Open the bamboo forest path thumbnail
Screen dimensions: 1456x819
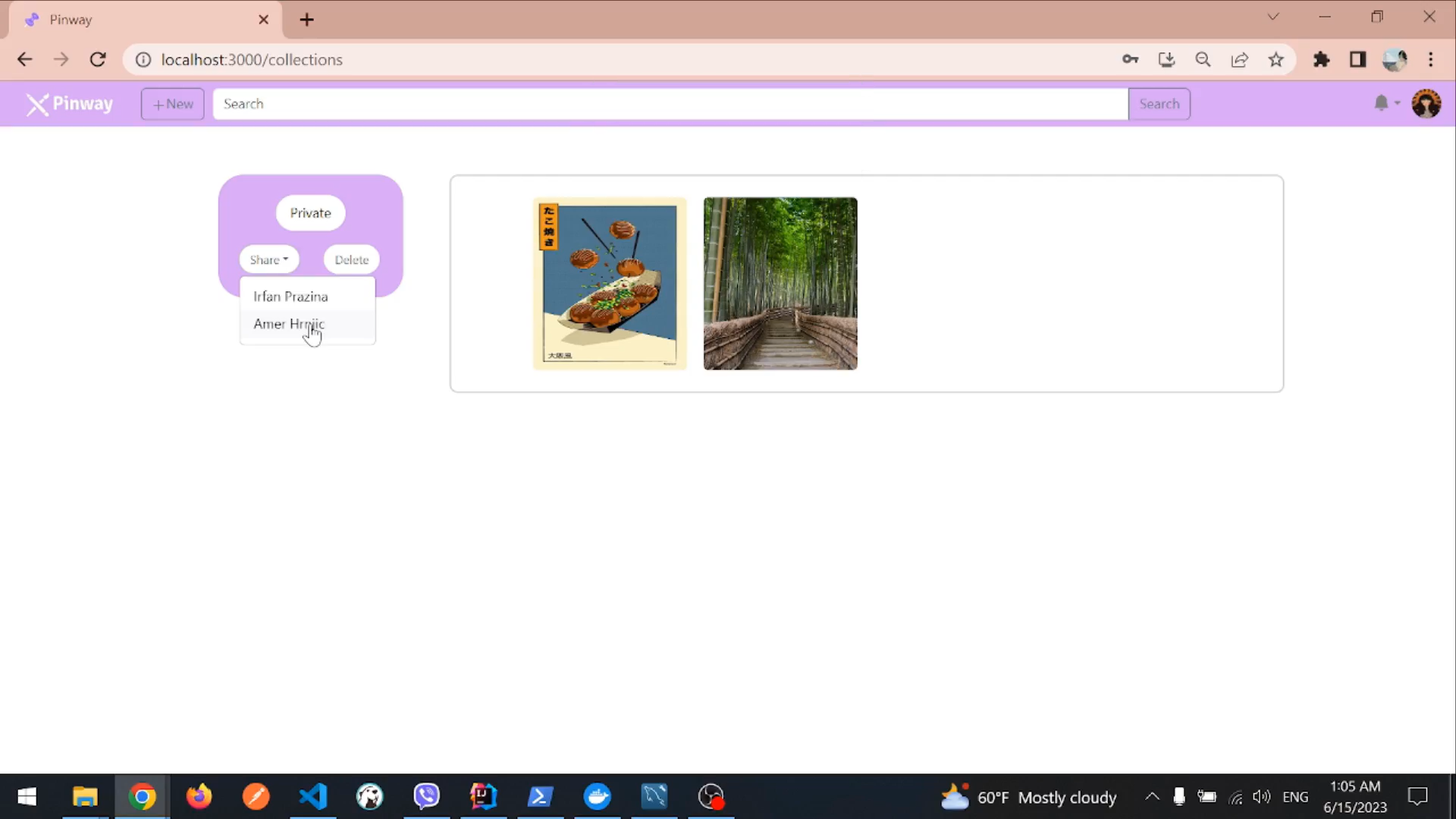coord(780,284)
